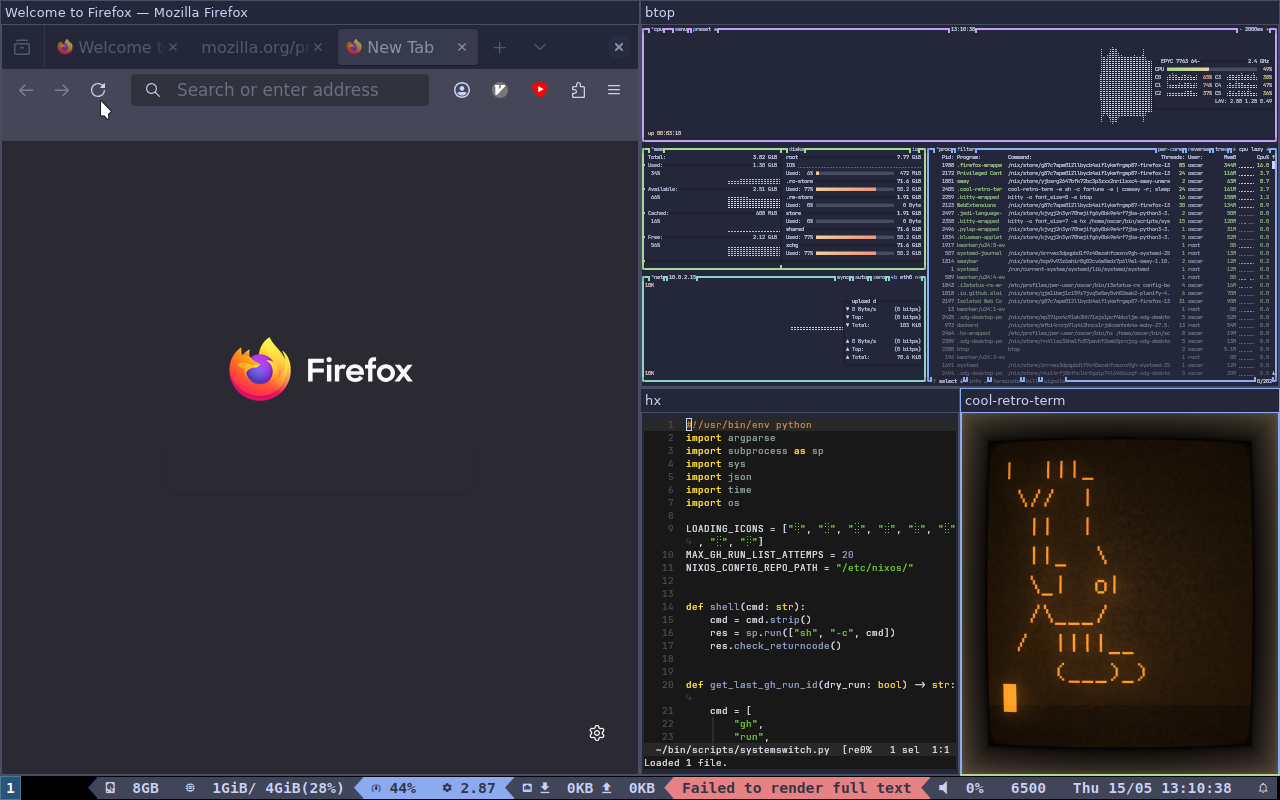Click Firefox back arrow button
The height and width of the screenshot is (800, 1280).
[x=26, y=90]
